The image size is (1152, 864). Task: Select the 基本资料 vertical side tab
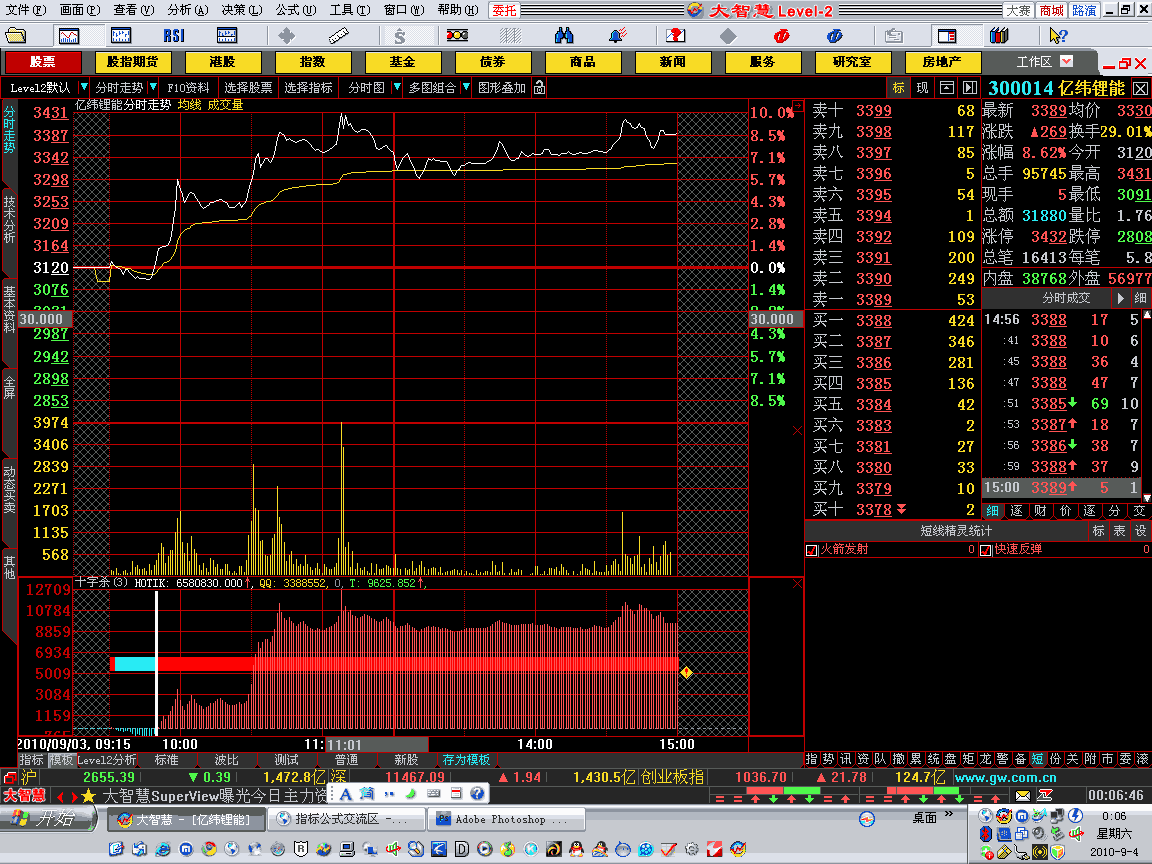(9, 309)
